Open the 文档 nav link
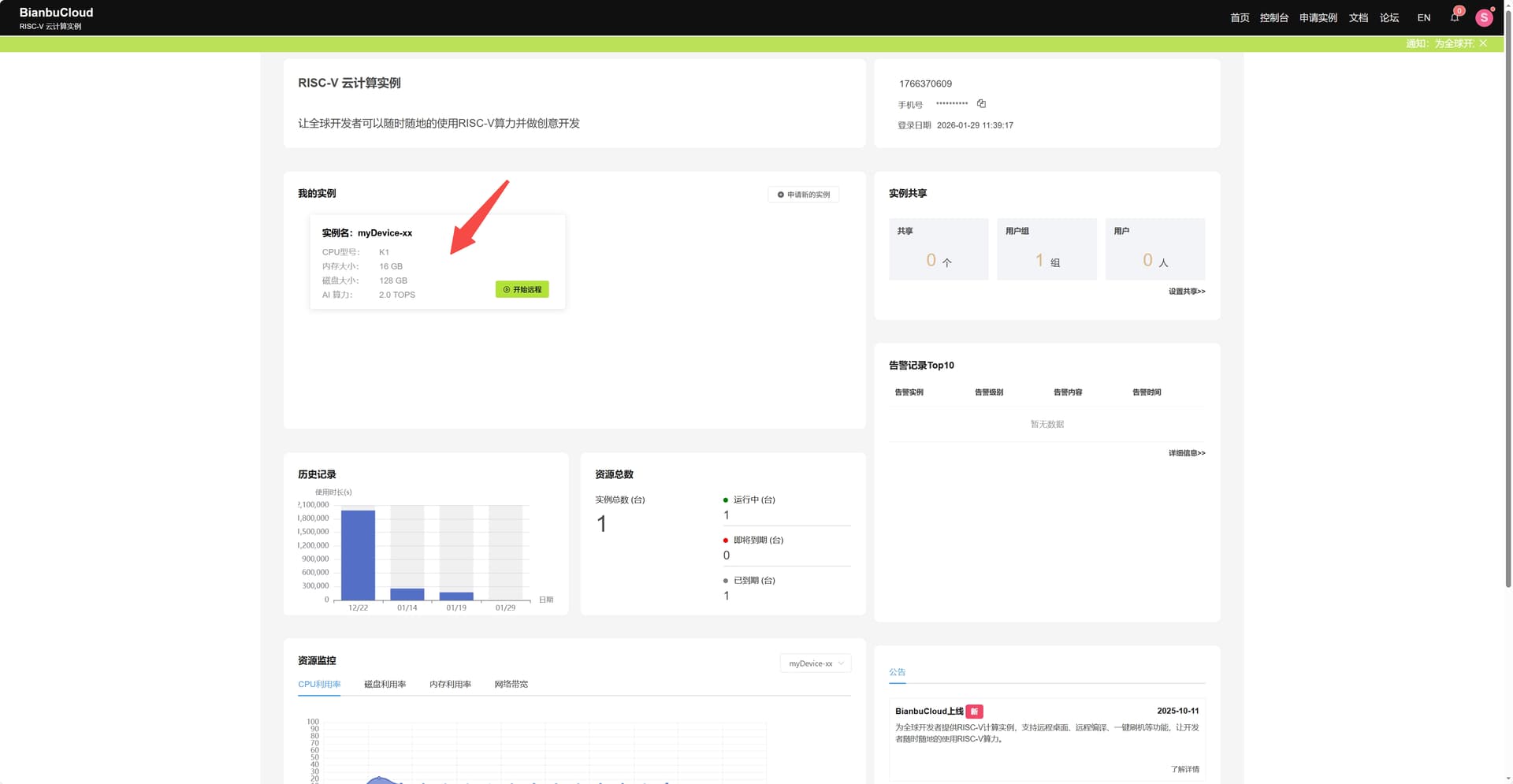The image size is (1513, 784). pos(1358,17)
